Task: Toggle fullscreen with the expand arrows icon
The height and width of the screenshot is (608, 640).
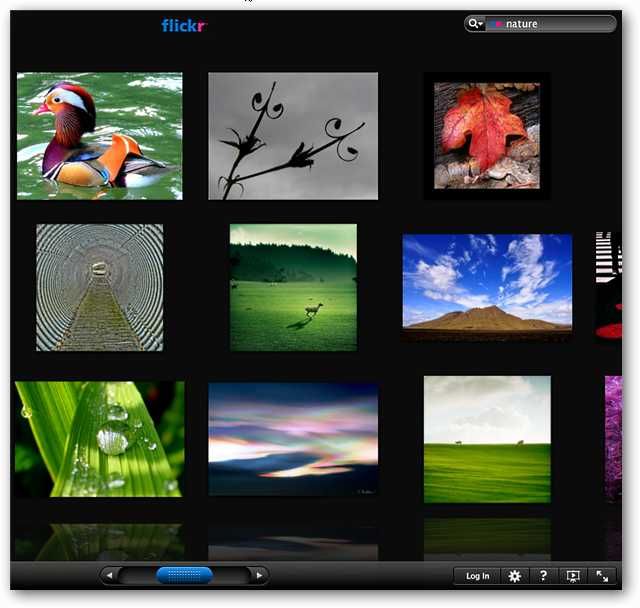Action: click(x=602, y=576)
